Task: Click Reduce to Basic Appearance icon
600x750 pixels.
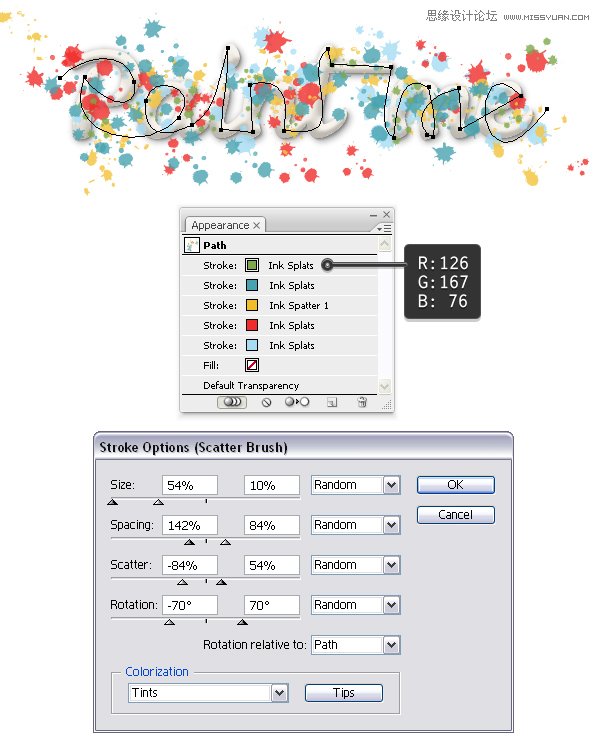Action: click(x=297, y=402)
